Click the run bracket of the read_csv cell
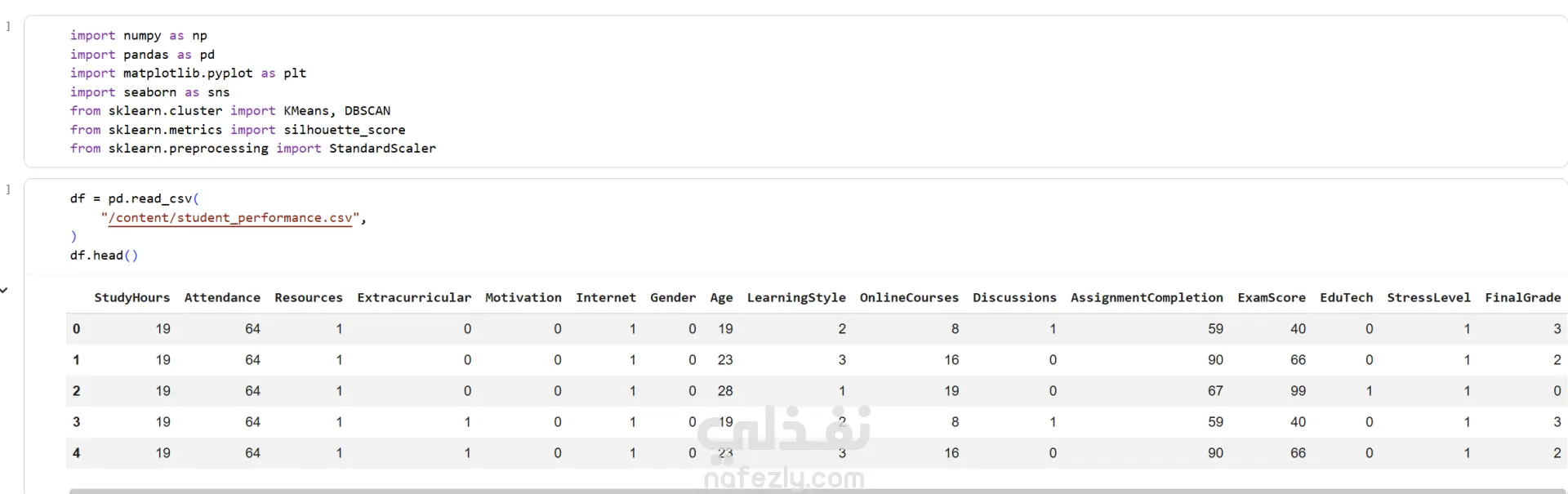1568x494 pixels. click(8, 189)
